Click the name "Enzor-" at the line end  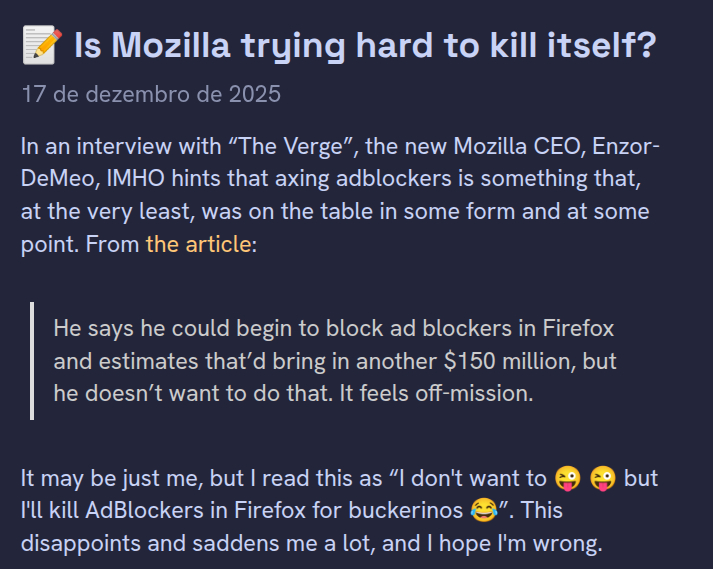coord(624,148)
